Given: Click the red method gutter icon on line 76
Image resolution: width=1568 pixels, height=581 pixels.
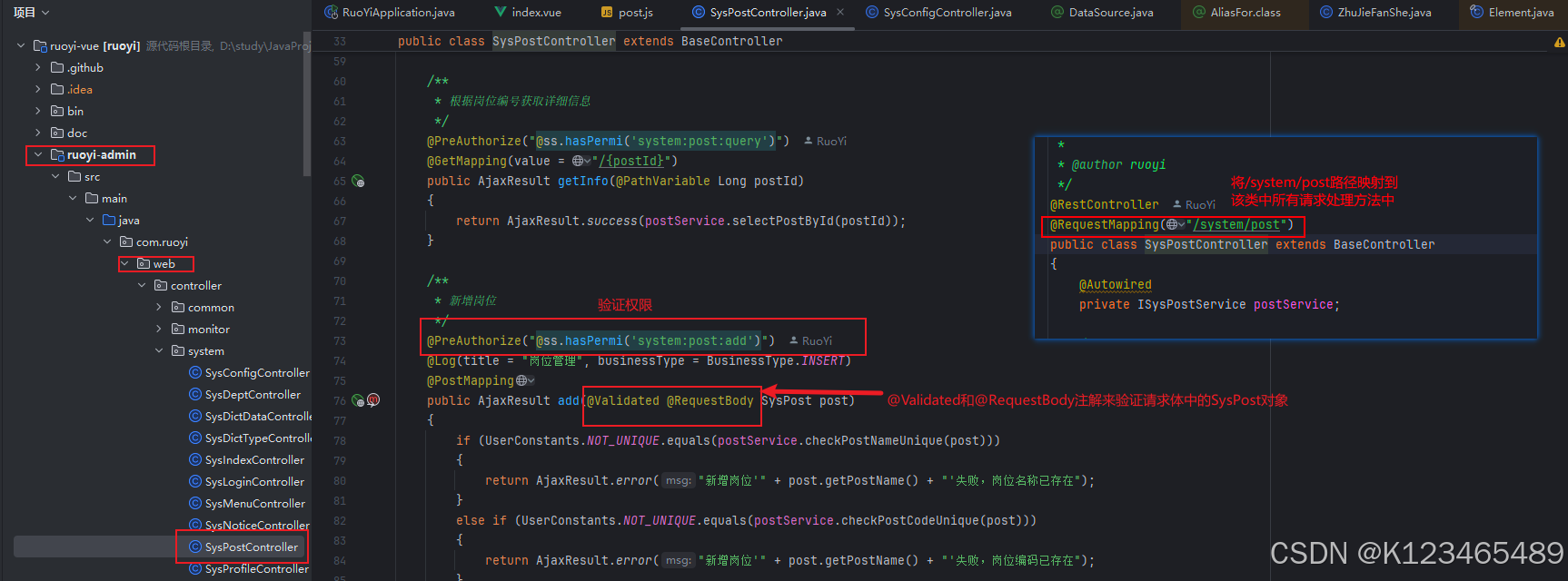Looking at the screenshot, I should 373,400.
